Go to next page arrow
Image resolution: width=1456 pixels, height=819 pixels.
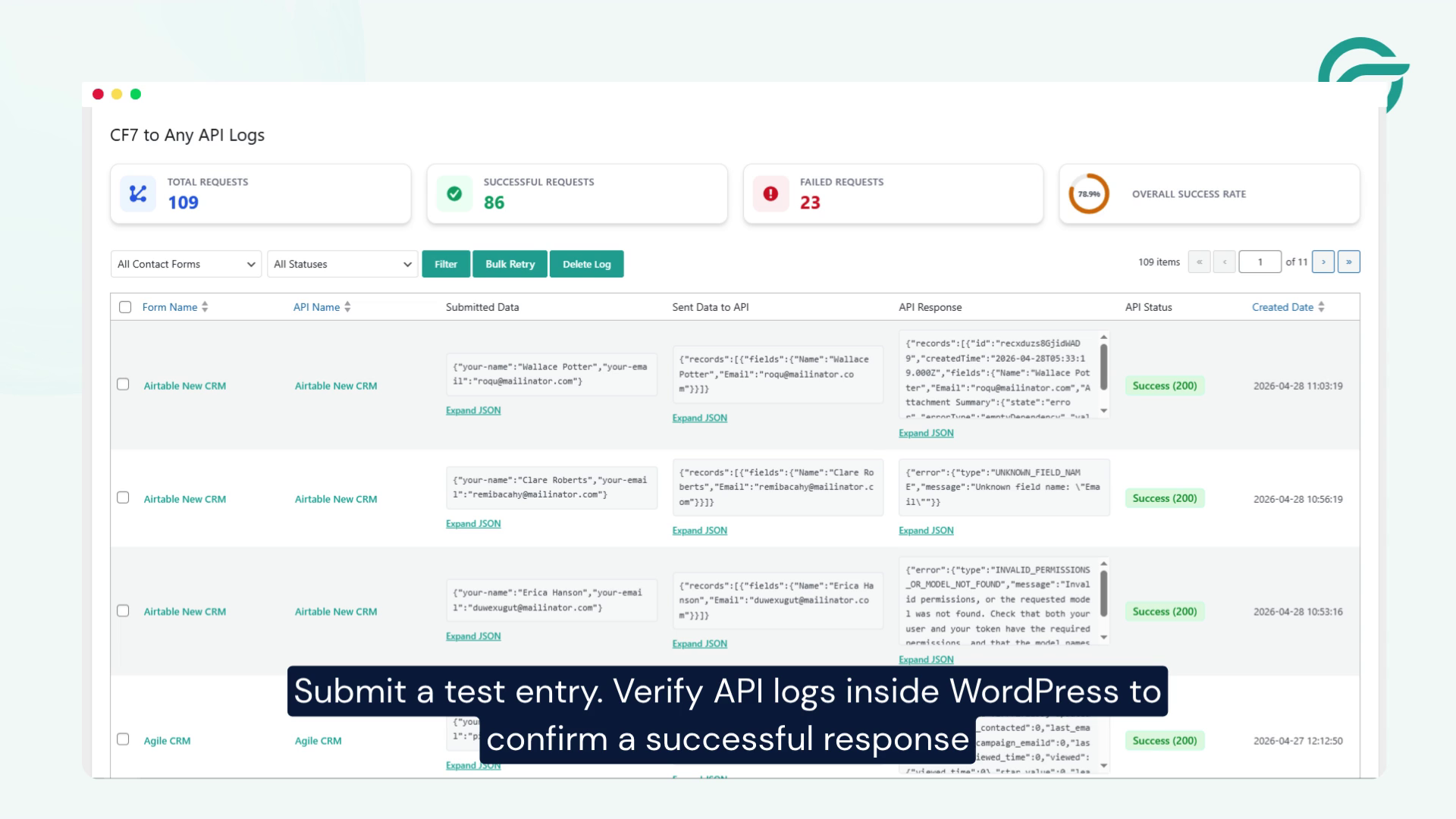[1323, 262]
